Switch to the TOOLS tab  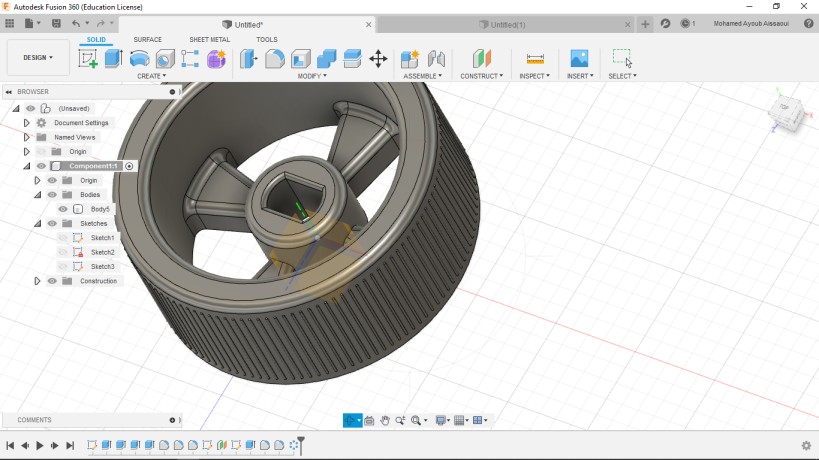pyautogui.click(x=267, y=40)
